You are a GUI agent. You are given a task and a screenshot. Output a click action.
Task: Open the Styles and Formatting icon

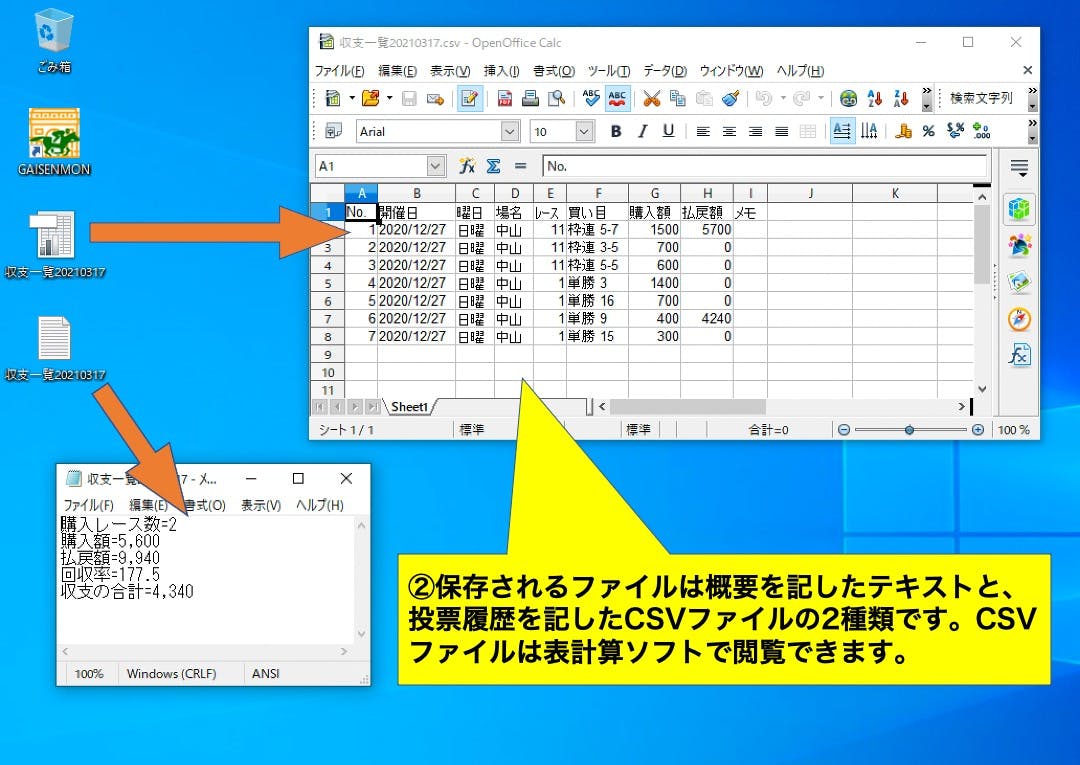click(333, 131)
